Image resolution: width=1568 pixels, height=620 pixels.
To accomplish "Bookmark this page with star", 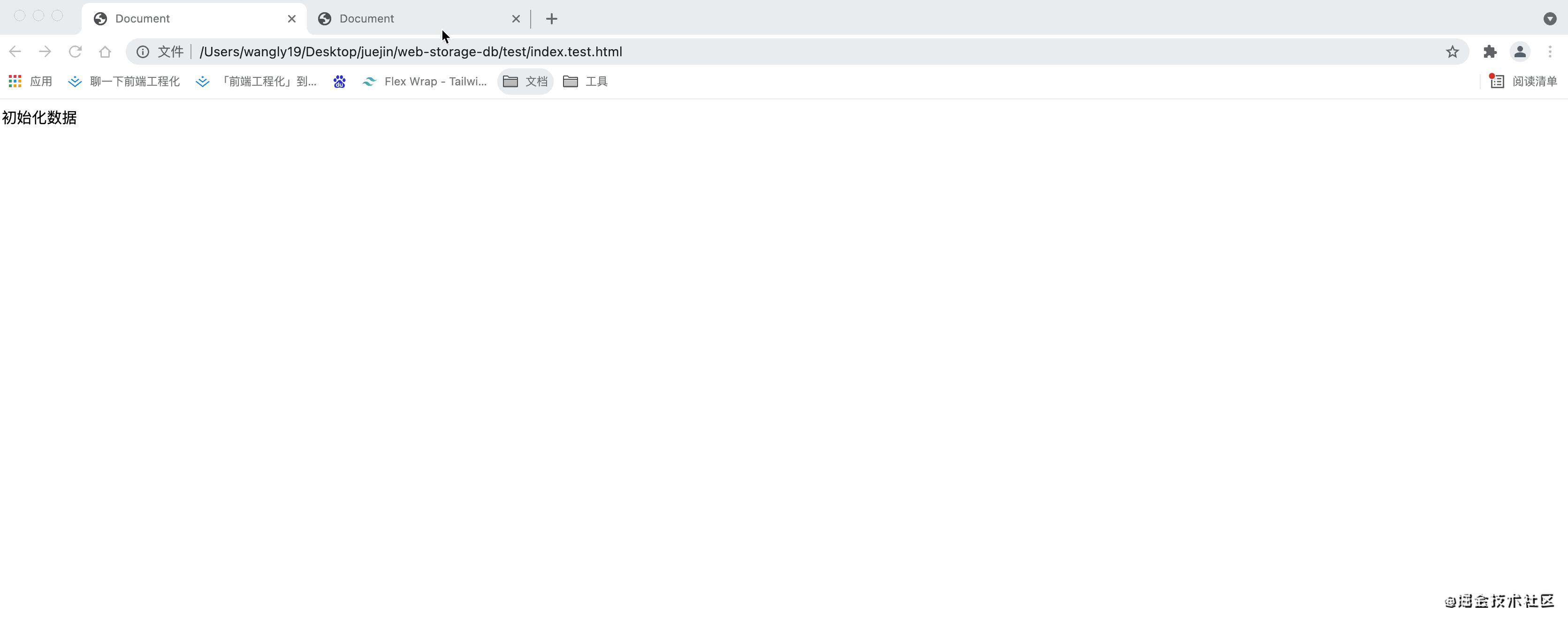I will (x=1453, y=52).
